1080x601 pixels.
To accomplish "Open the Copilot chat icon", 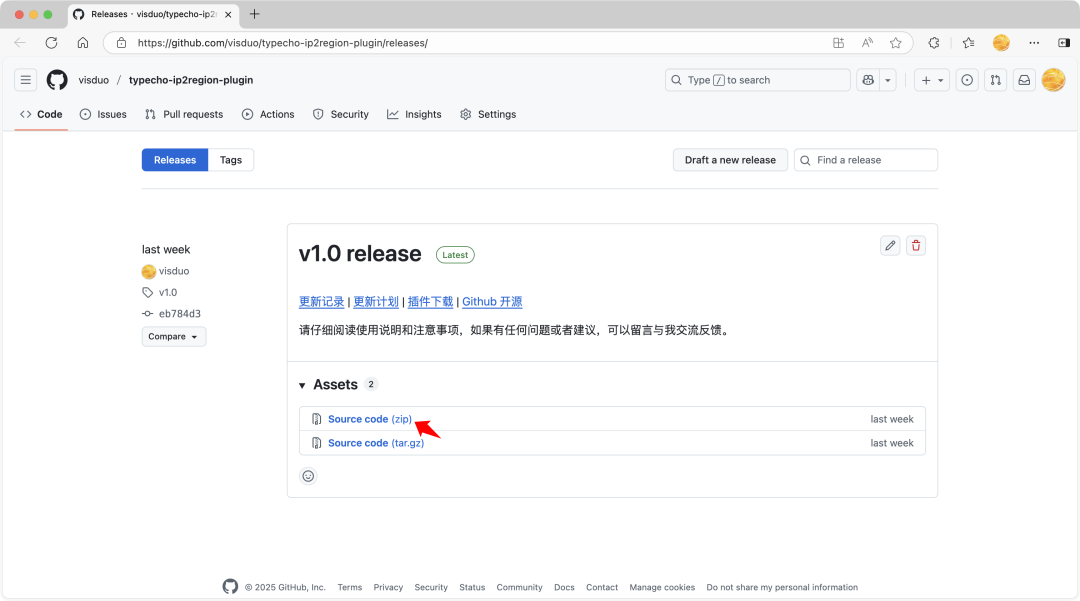I will tap(868, 80).
